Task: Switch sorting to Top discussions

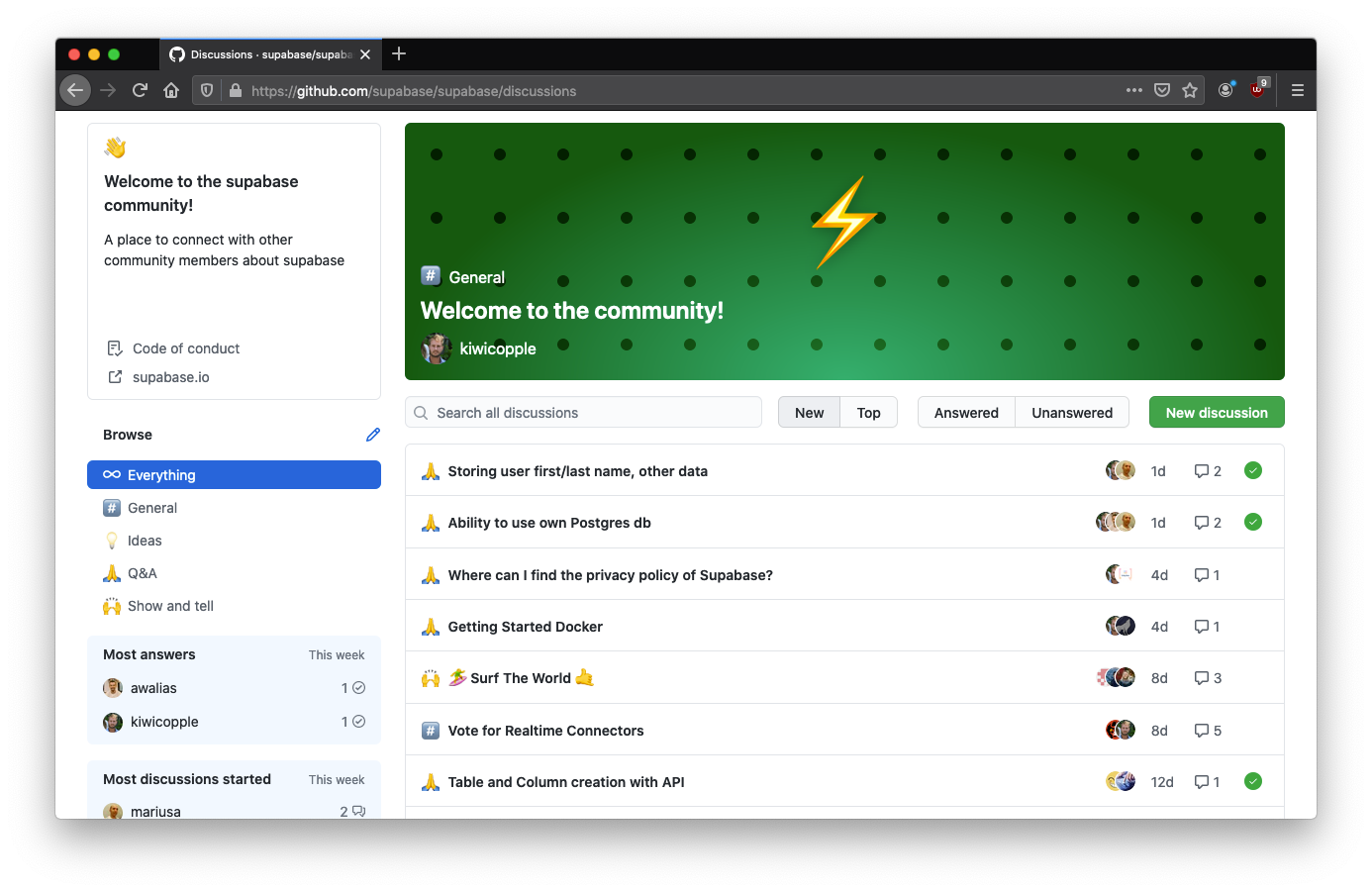Action: coord(868,413)
